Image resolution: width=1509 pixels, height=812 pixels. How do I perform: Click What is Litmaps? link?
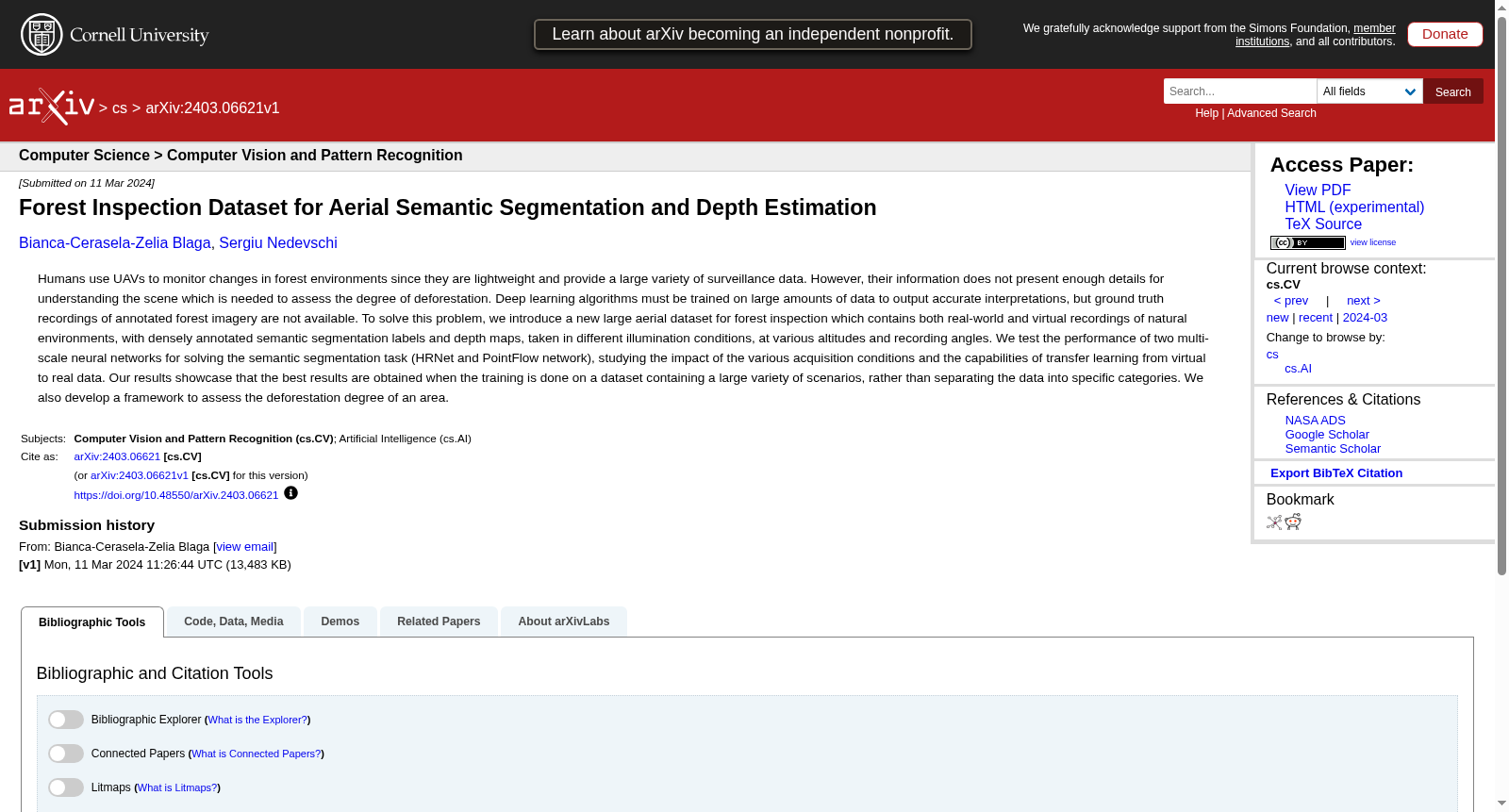177,787
